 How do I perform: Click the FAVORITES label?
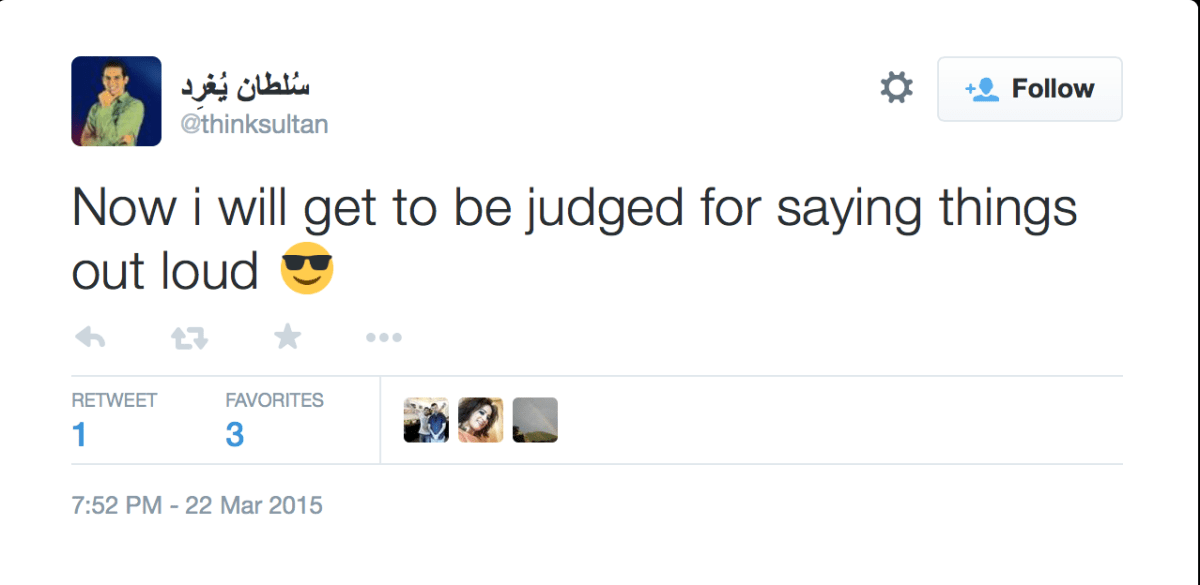274,400
